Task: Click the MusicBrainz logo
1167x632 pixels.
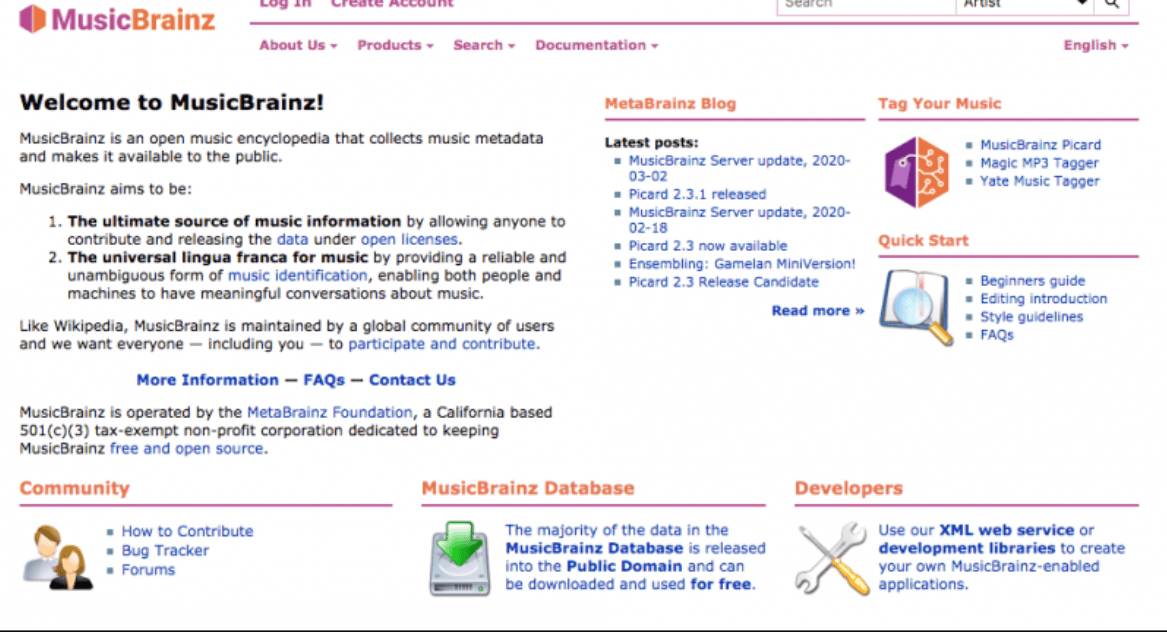Action: 117,19
